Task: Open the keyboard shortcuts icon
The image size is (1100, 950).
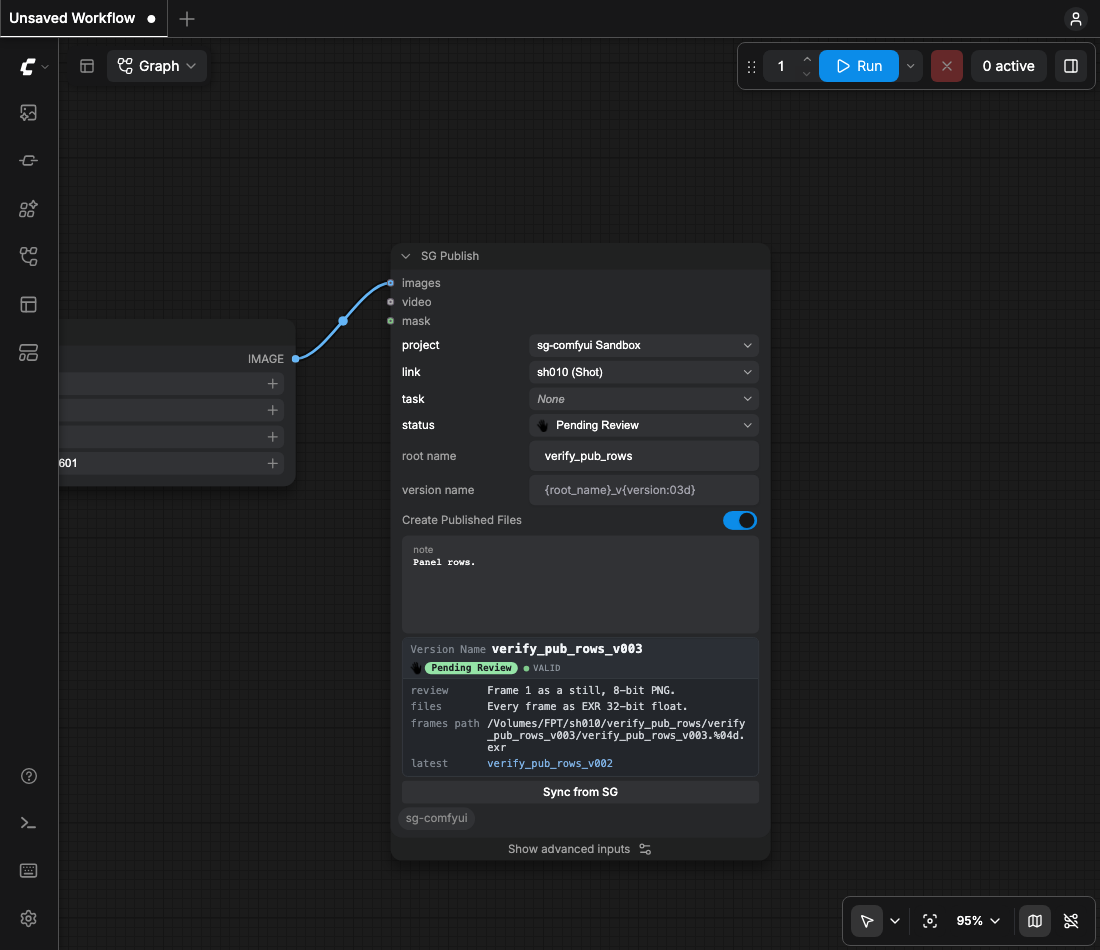Action: (29, 871)
